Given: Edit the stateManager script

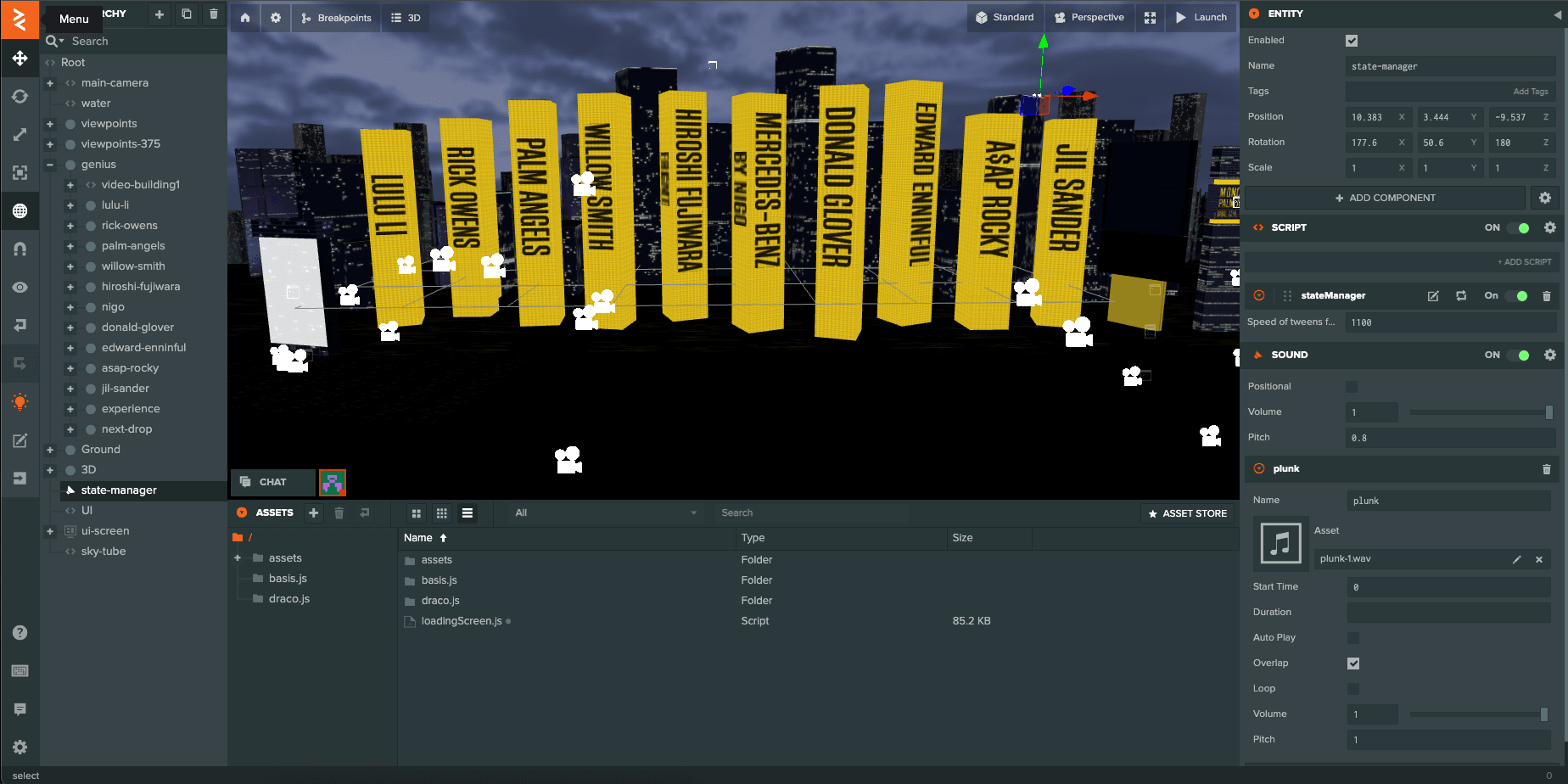Looking at the screenshot, I should pyautogui.click(x=1433, y=296).
